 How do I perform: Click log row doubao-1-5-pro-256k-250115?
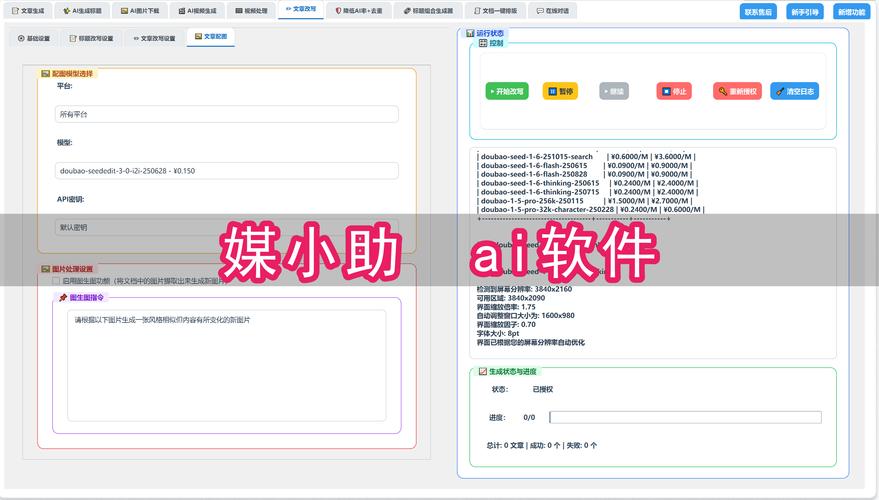pyautogui.click(x=585, y=201)
